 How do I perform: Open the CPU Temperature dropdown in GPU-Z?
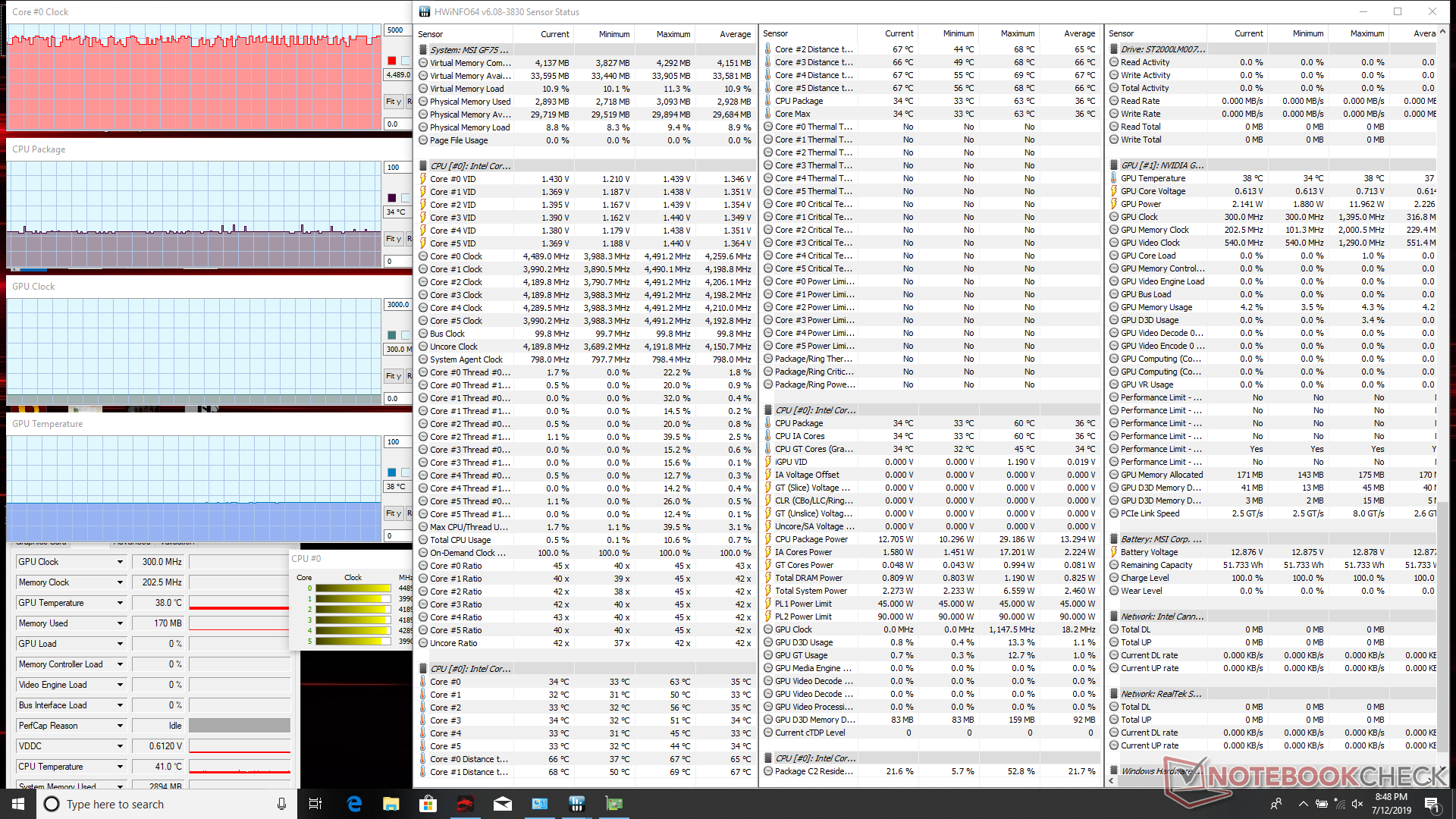(120, 767)
